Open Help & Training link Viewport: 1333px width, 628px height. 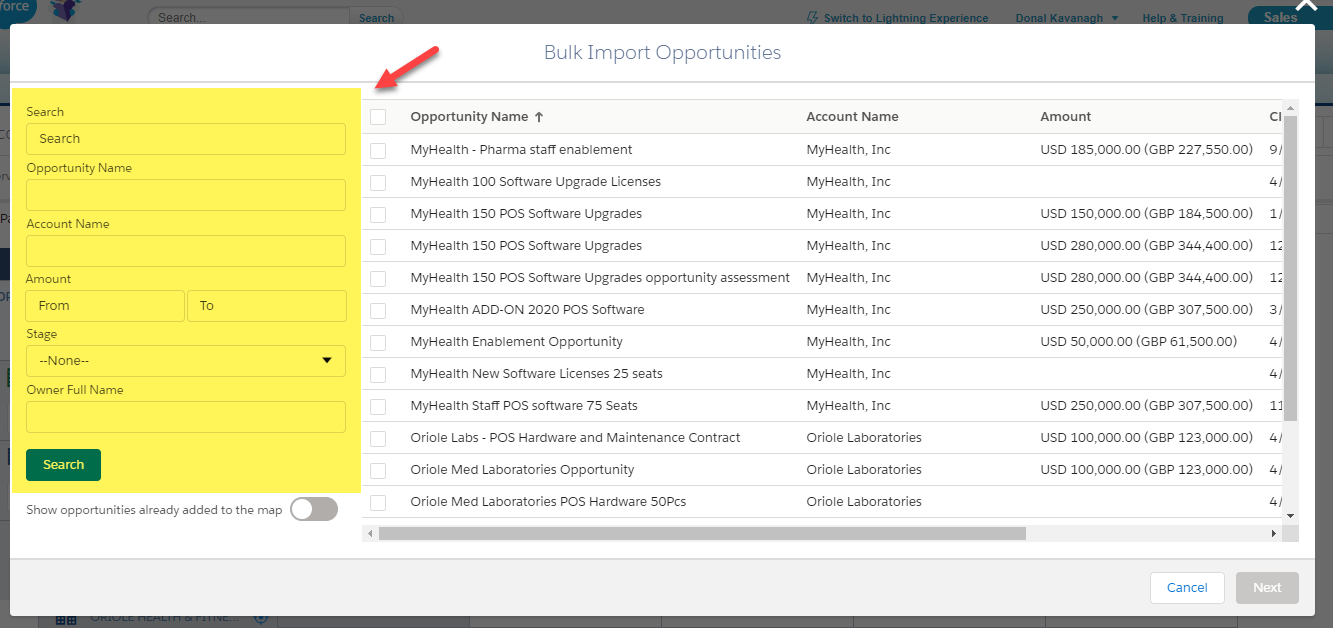(1183, 18)
